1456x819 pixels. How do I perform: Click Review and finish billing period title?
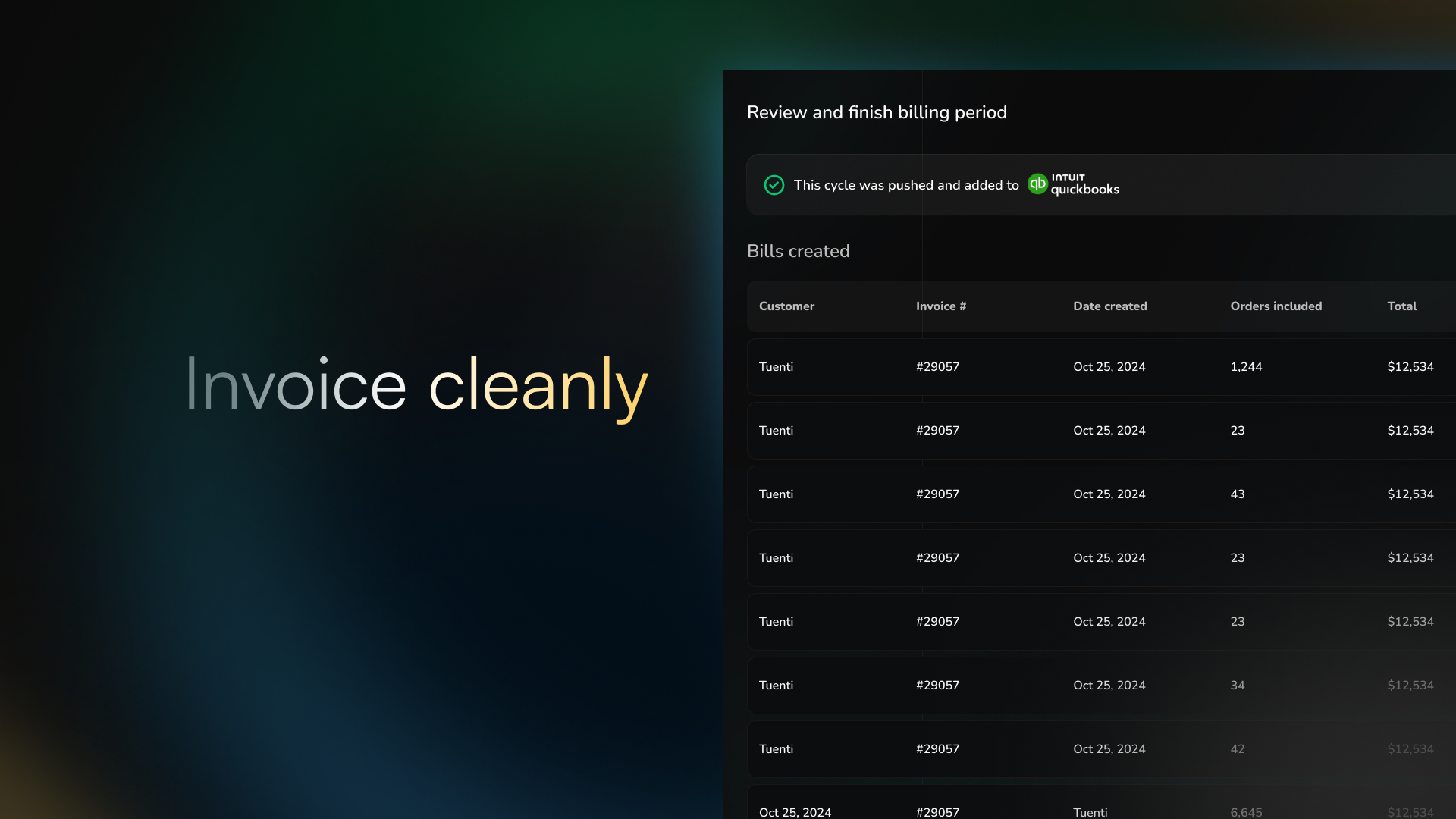[x=877, y=112]
